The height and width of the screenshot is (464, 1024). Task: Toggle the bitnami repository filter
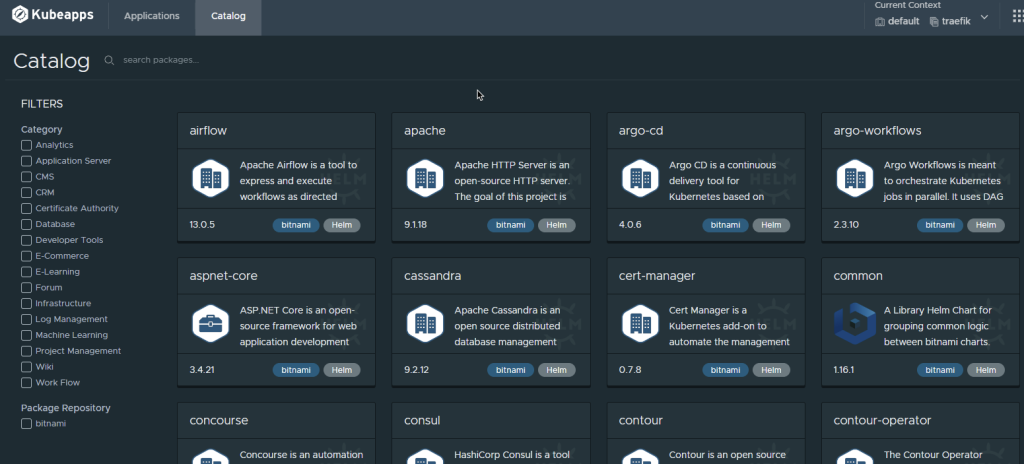coord(27,424)
